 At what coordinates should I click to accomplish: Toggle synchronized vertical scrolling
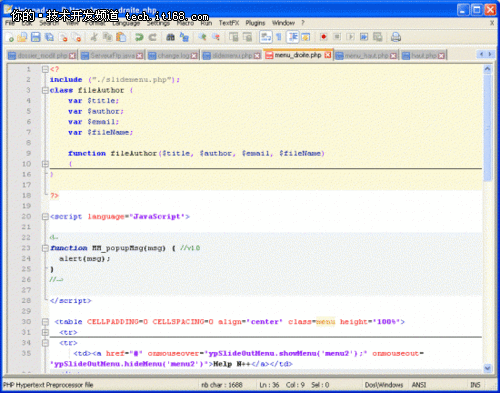tap(234, 37)
